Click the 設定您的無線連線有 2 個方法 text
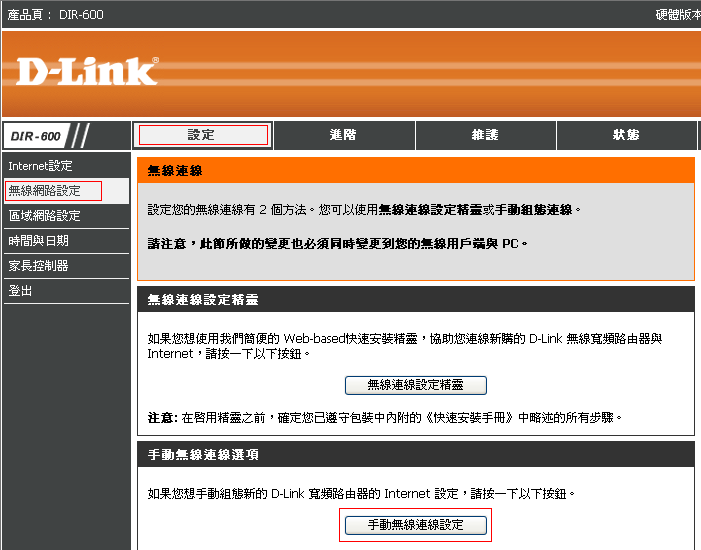This screenshot has height=550, width=701. (364, 210)
